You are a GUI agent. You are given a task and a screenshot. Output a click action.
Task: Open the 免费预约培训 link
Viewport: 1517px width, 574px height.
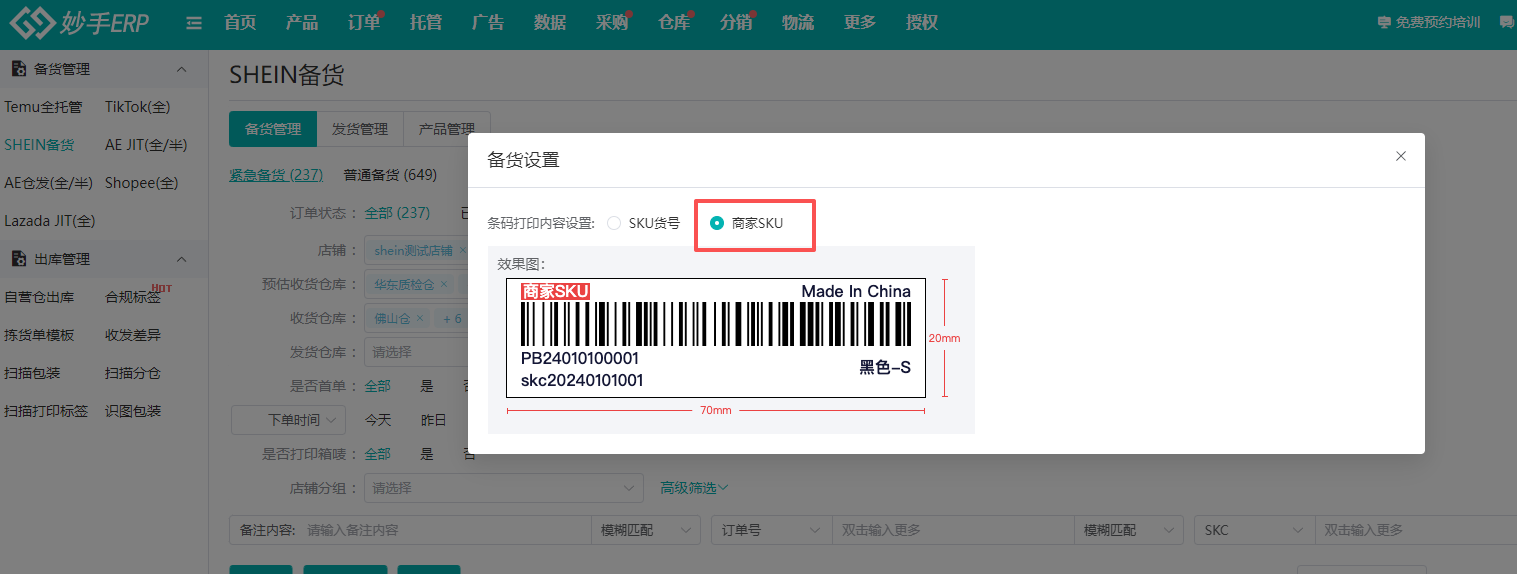click(1428, 22)
